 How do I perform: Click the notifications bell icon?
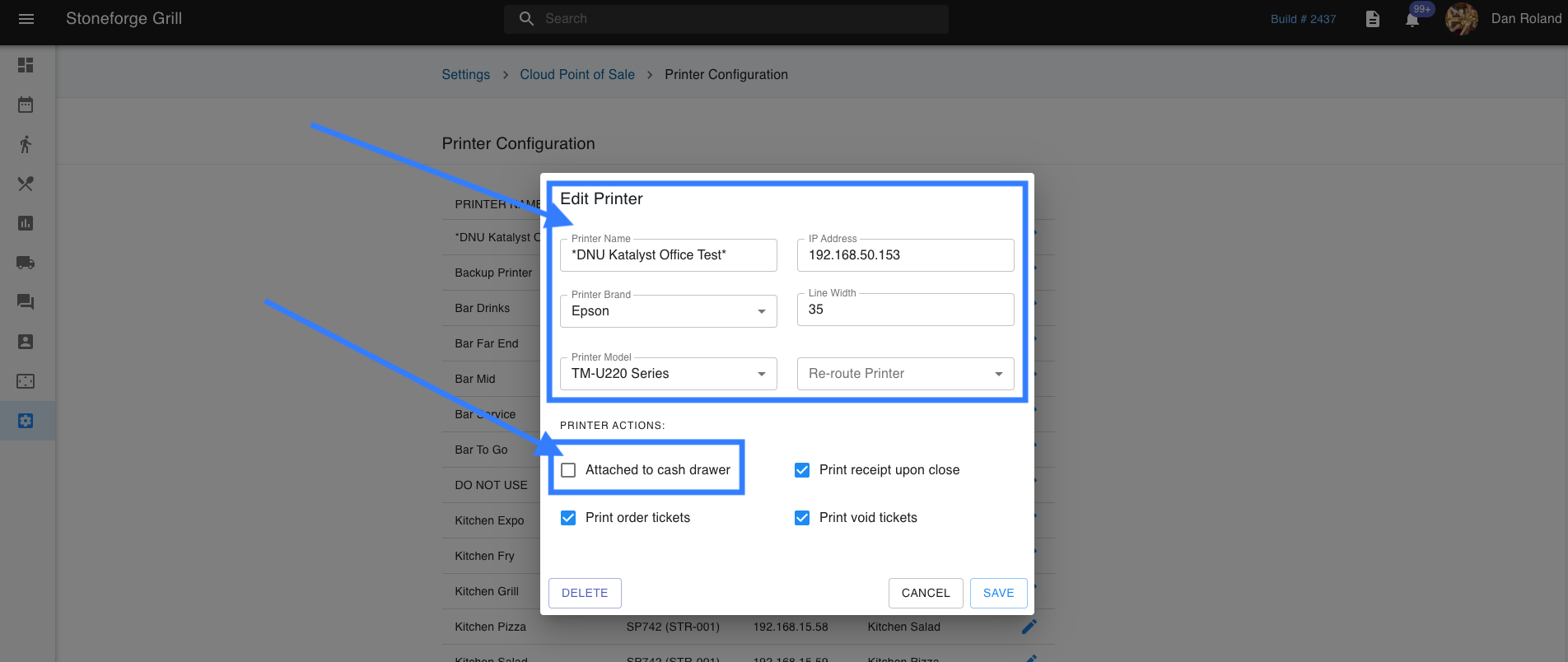pyautogui.click(x=1412, y=20)
